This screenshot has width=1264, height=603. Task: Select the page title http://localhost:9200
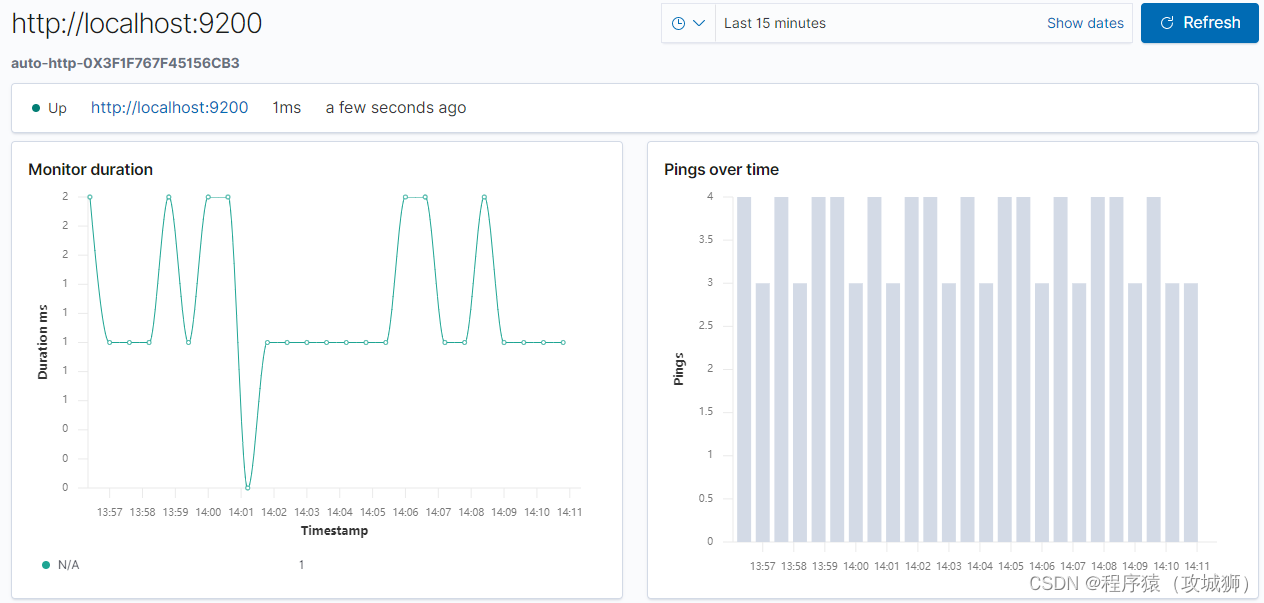click(x=137, y=23)
